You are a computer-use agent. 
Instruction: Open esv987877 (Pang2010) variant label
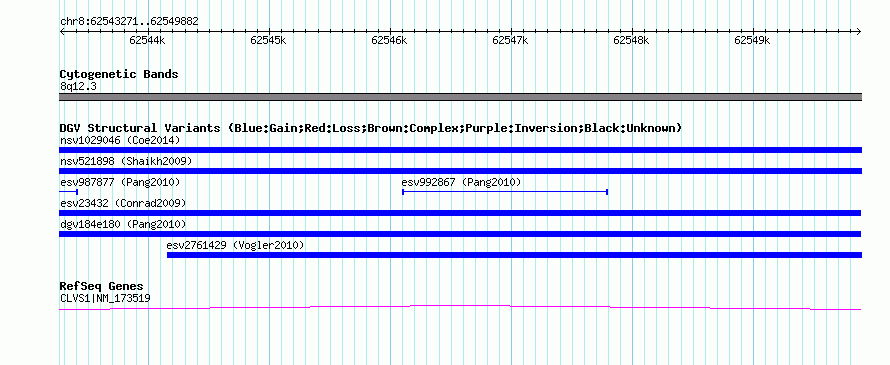coord(120,182)
